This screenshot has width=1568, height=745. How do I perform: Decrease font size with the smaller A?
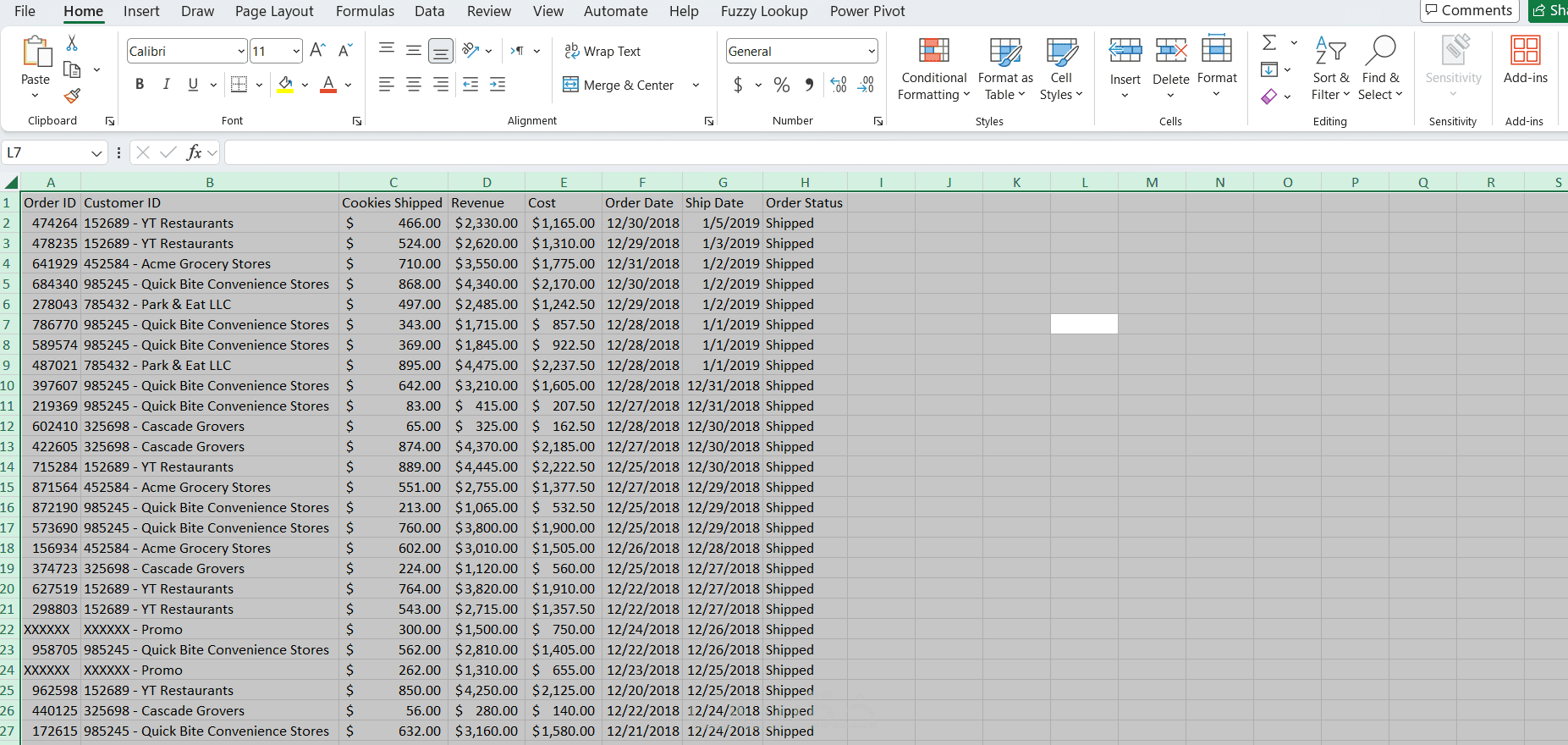[344, 51]
